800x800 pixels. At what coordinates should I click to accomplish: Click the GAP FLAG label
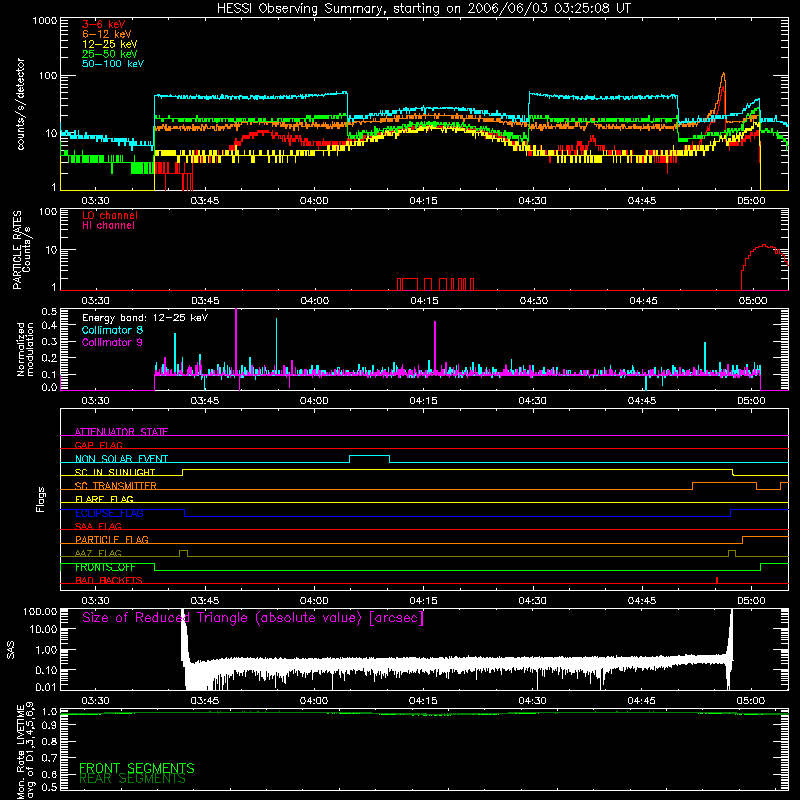tap(98, 445)
